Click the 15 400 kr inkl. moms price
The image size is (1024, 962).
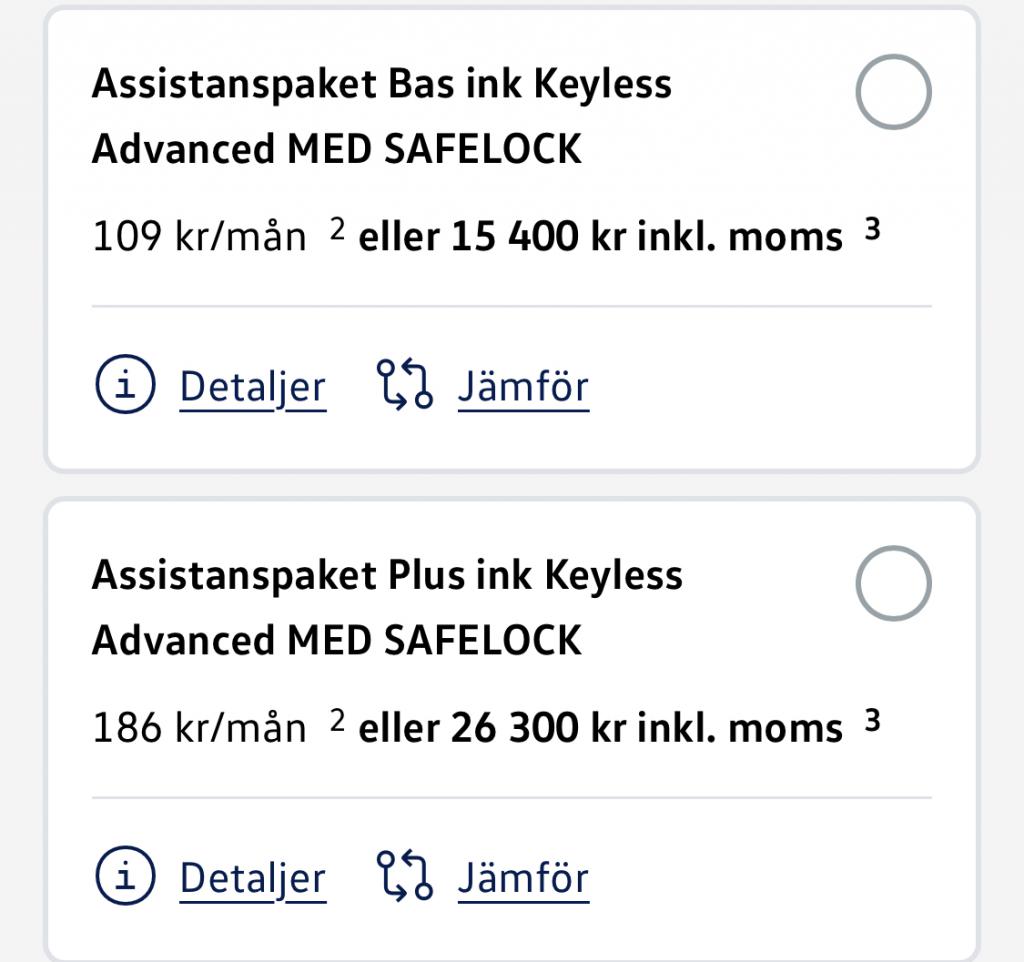point(647,236)
